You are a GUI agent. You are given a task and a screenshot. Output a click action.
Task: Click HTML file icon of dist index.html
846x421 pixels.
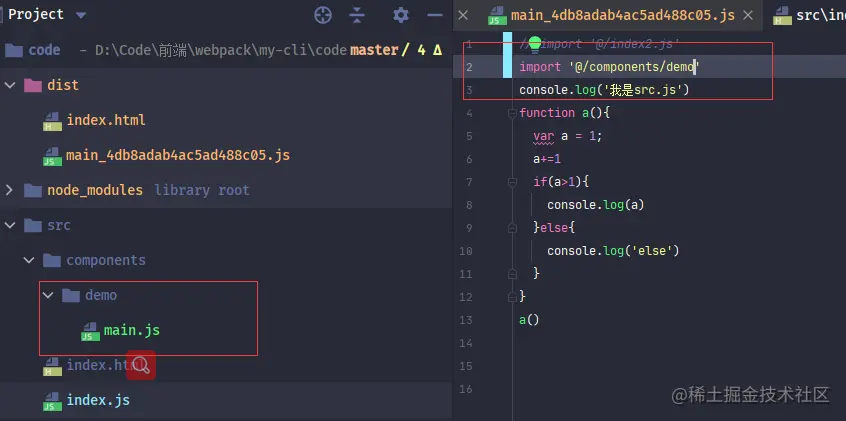pyautogui.click(x=52, y=121)
